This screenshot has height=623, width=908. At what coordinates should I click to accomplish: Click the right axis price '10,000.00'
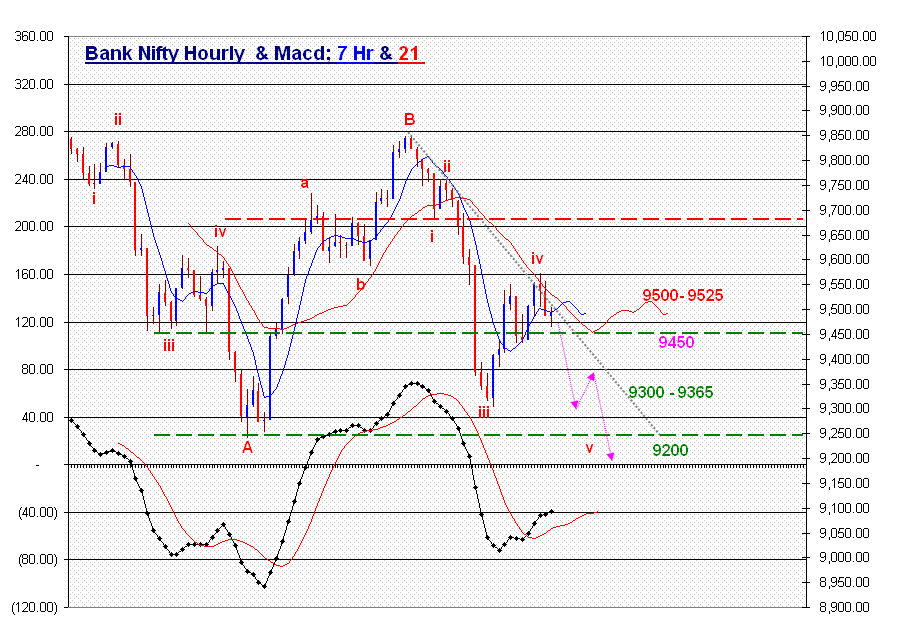(x=848, y=61)
